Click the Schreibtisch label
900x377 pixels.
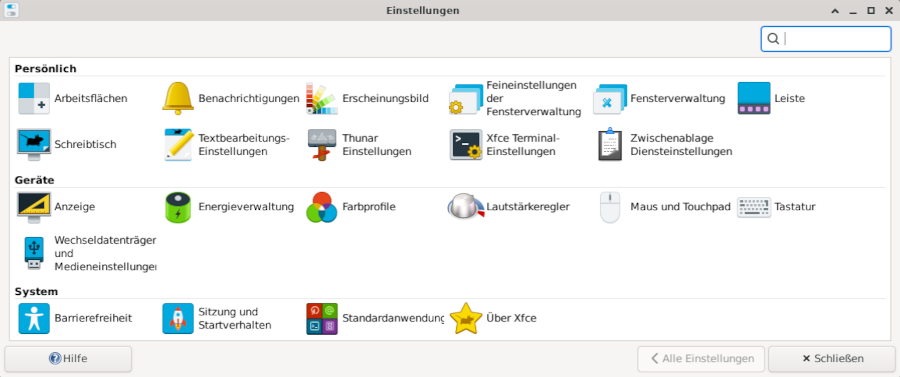click(86, 145)
